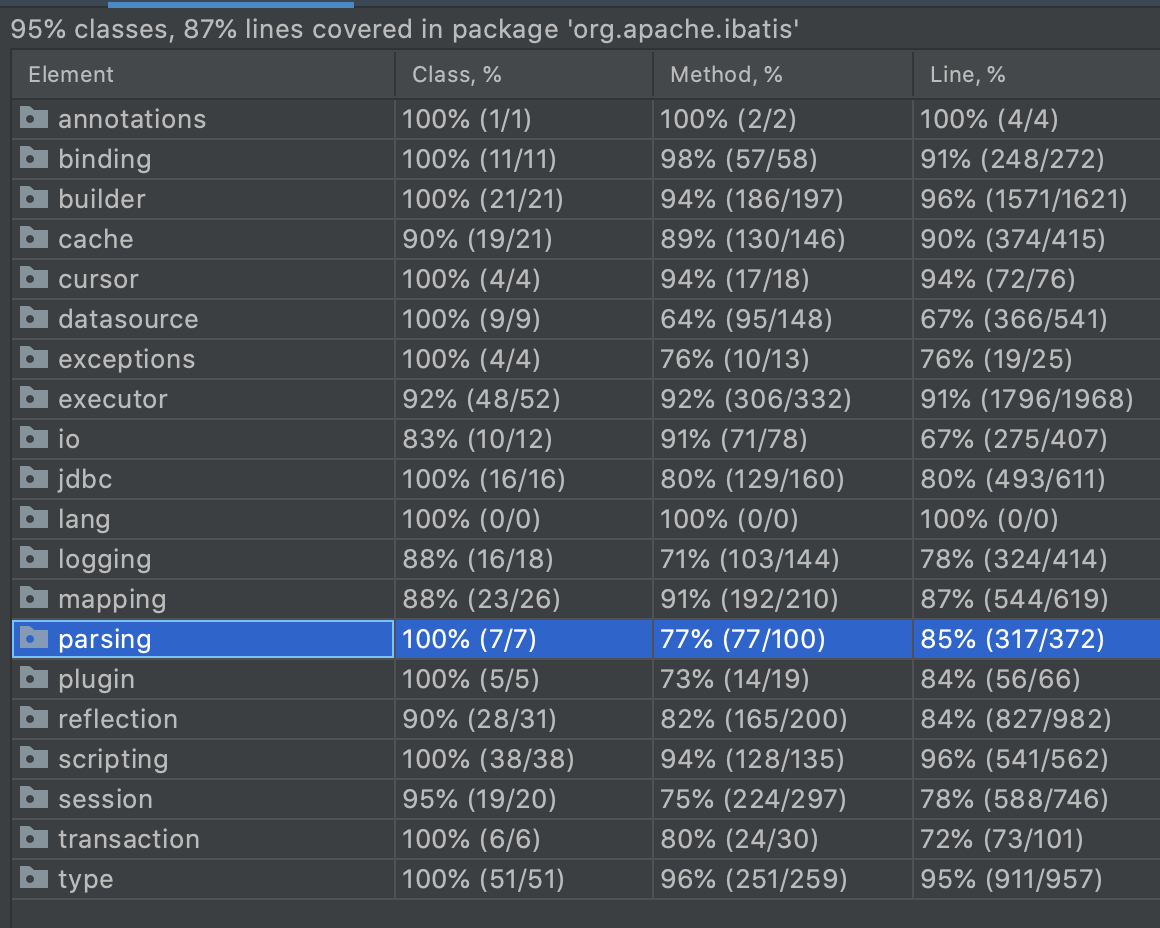Click session method coverage 75% (224/297)
The image size is (1160, 928).
click(753, 799)
